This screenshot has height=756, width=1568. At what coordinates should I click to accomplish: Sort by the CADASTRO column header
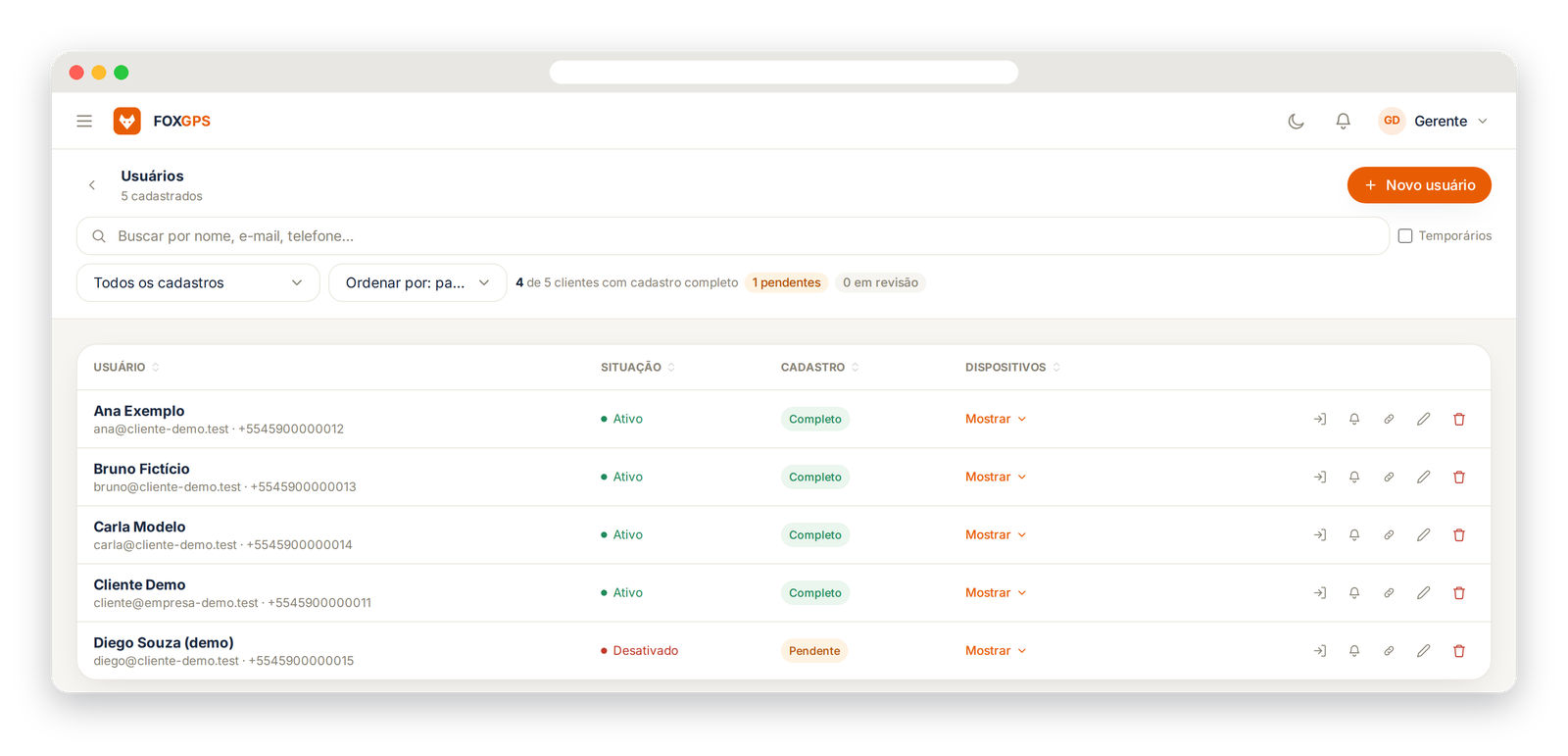[x=820, y=368]
